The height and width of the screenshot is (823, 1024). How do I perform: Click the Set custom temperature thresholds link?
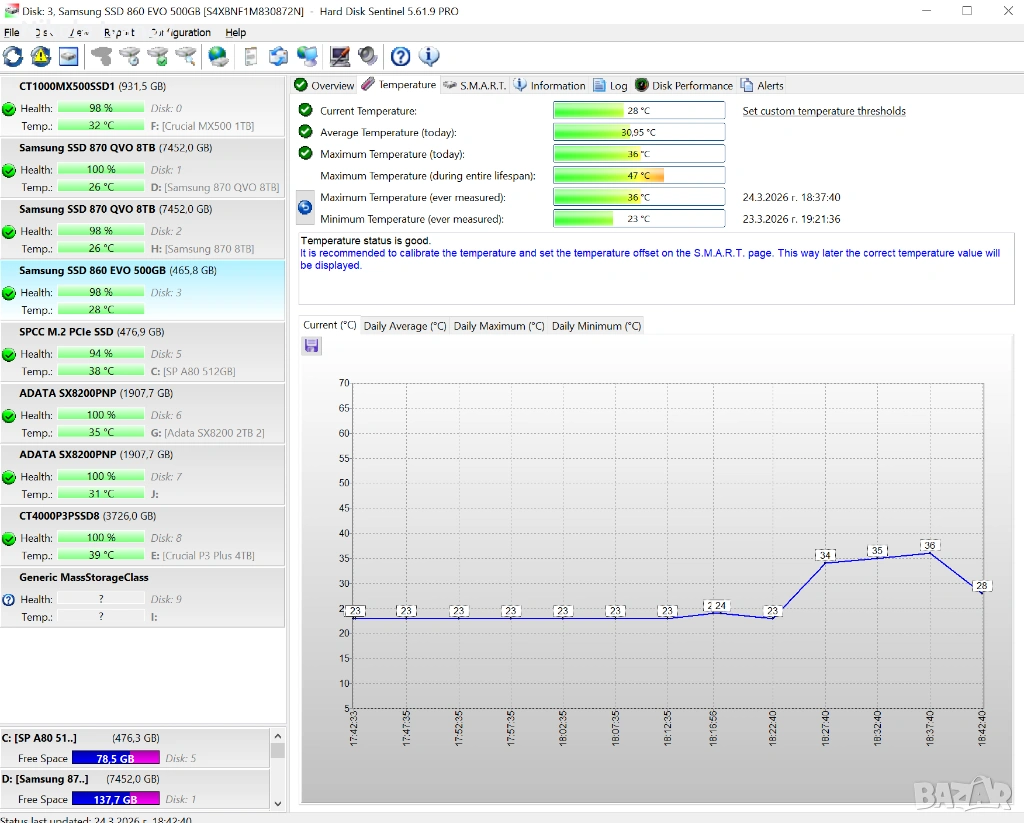824,111
